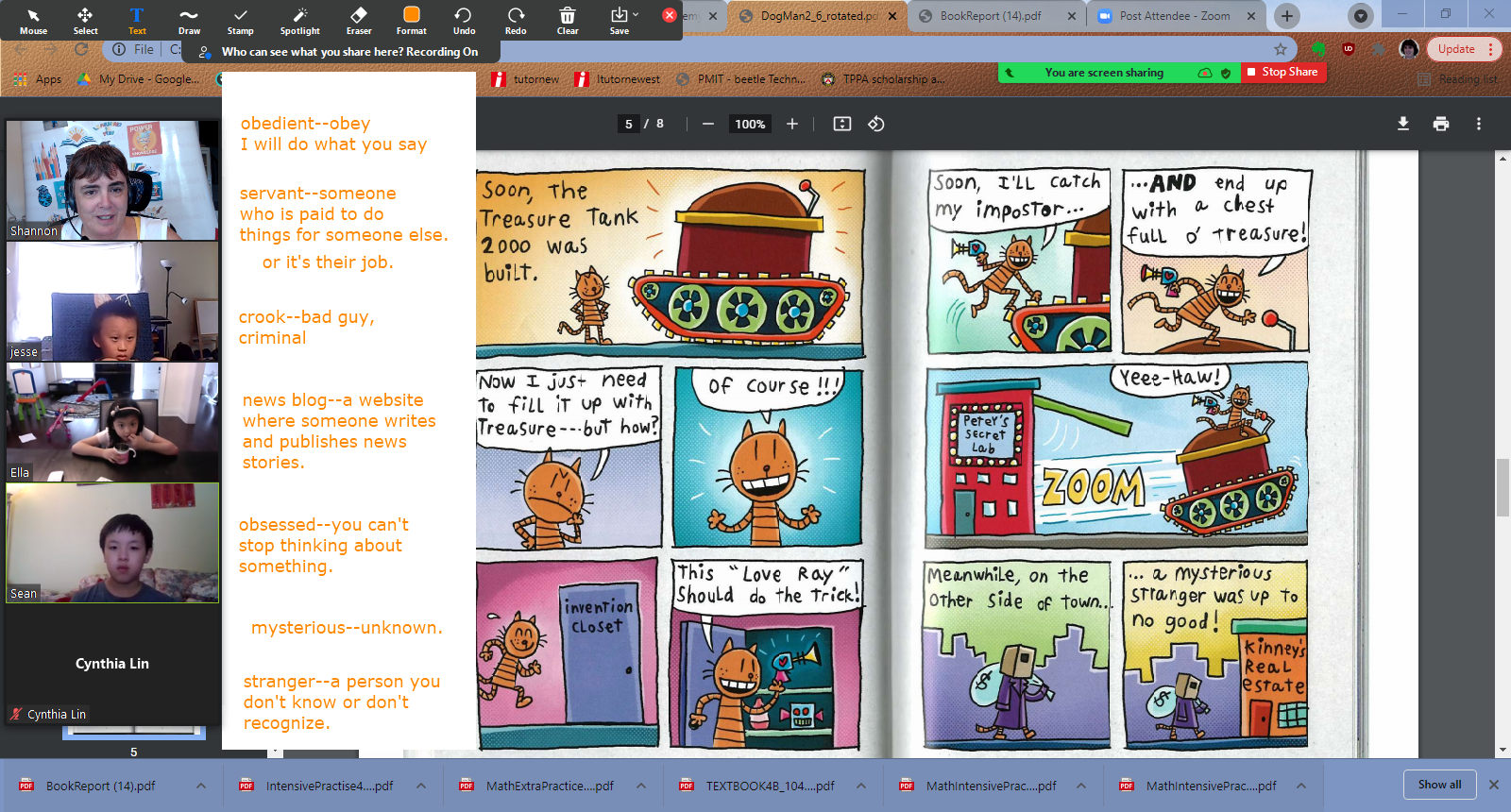Select jesse's video thumbnail
Screen dimensions: 1511x812
(x=112, y=301)
